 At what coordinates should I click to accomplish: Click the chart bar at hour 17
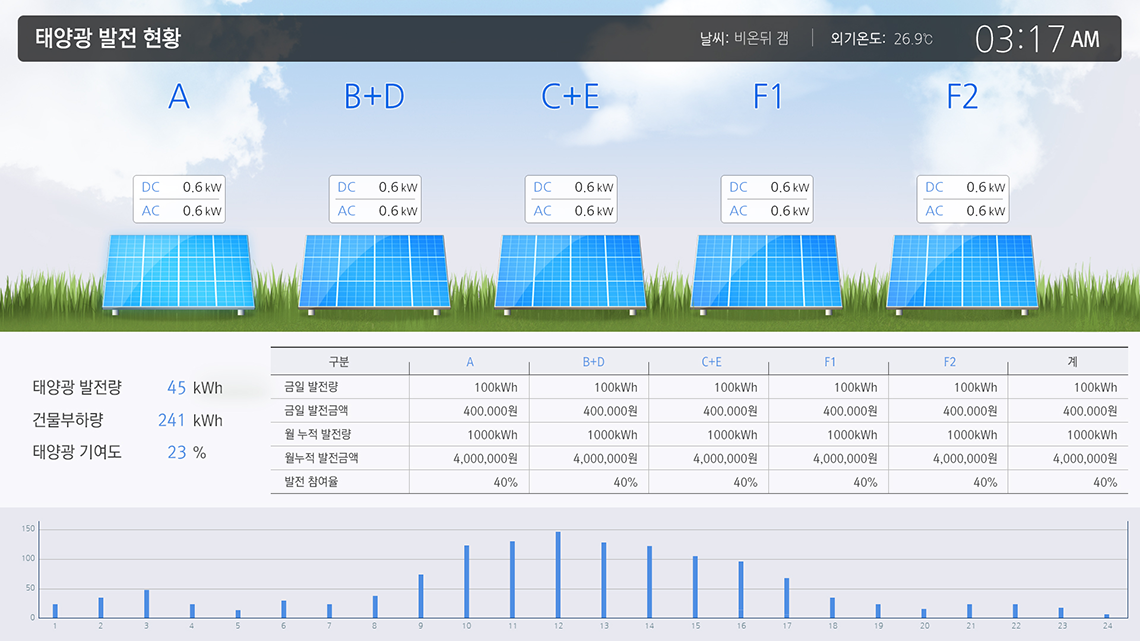[x=787, y=598]
